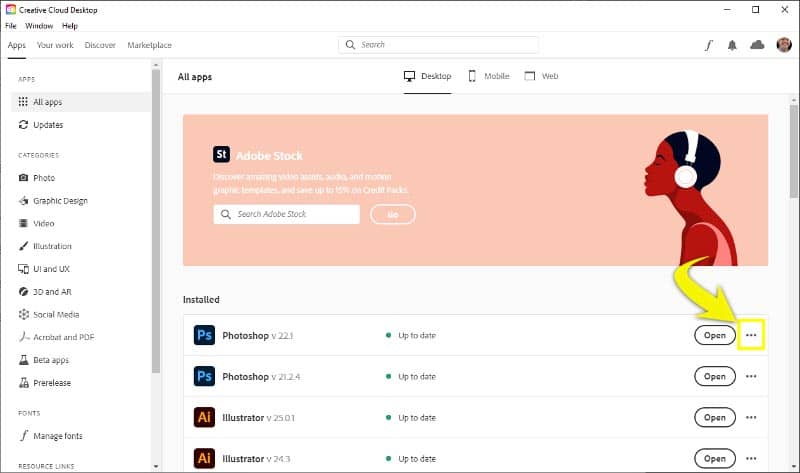
Task: Open Illustrator v 25.0.1
Action: (715, 417)
